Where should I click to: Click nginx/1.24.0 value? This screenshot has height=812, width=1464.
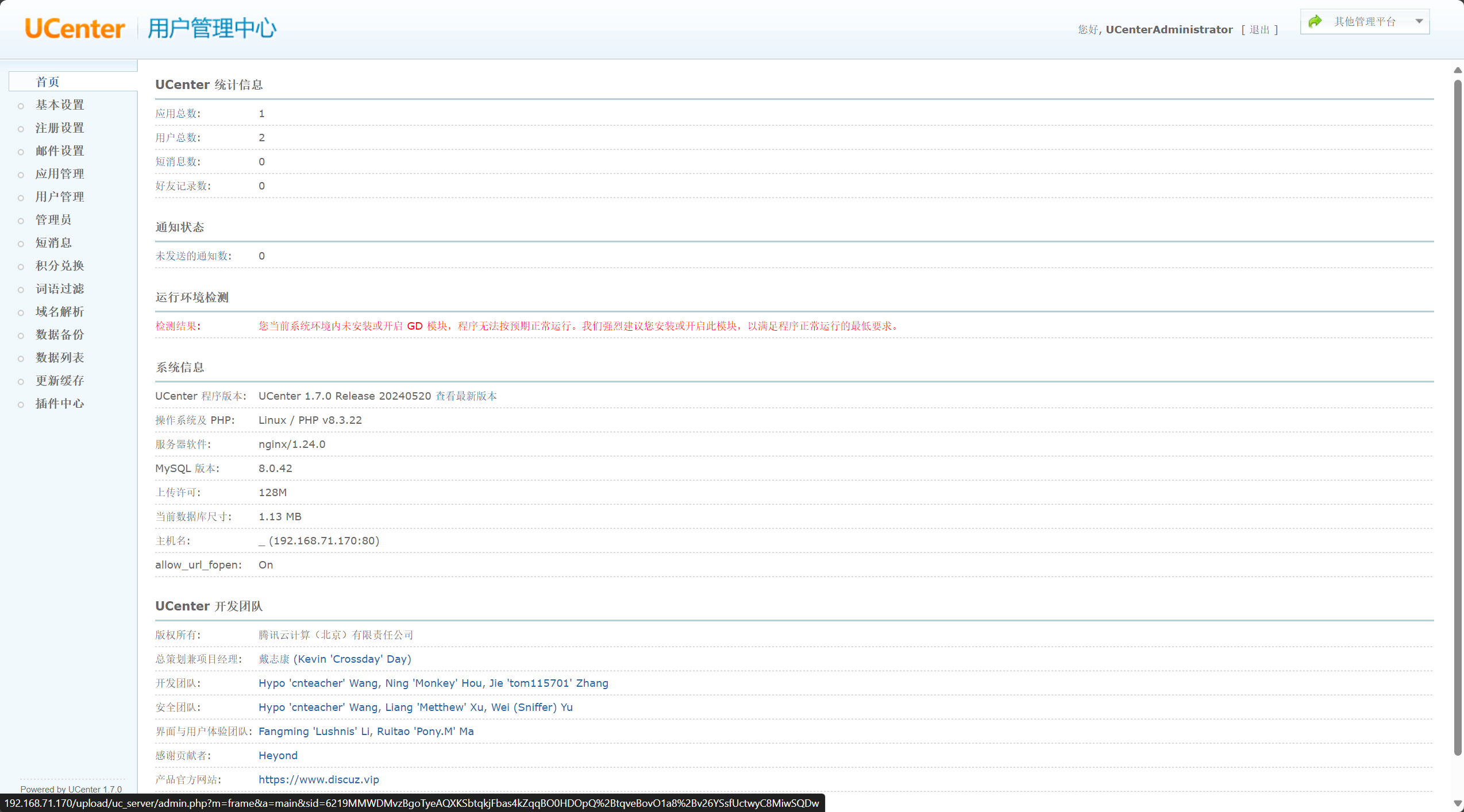292,444
